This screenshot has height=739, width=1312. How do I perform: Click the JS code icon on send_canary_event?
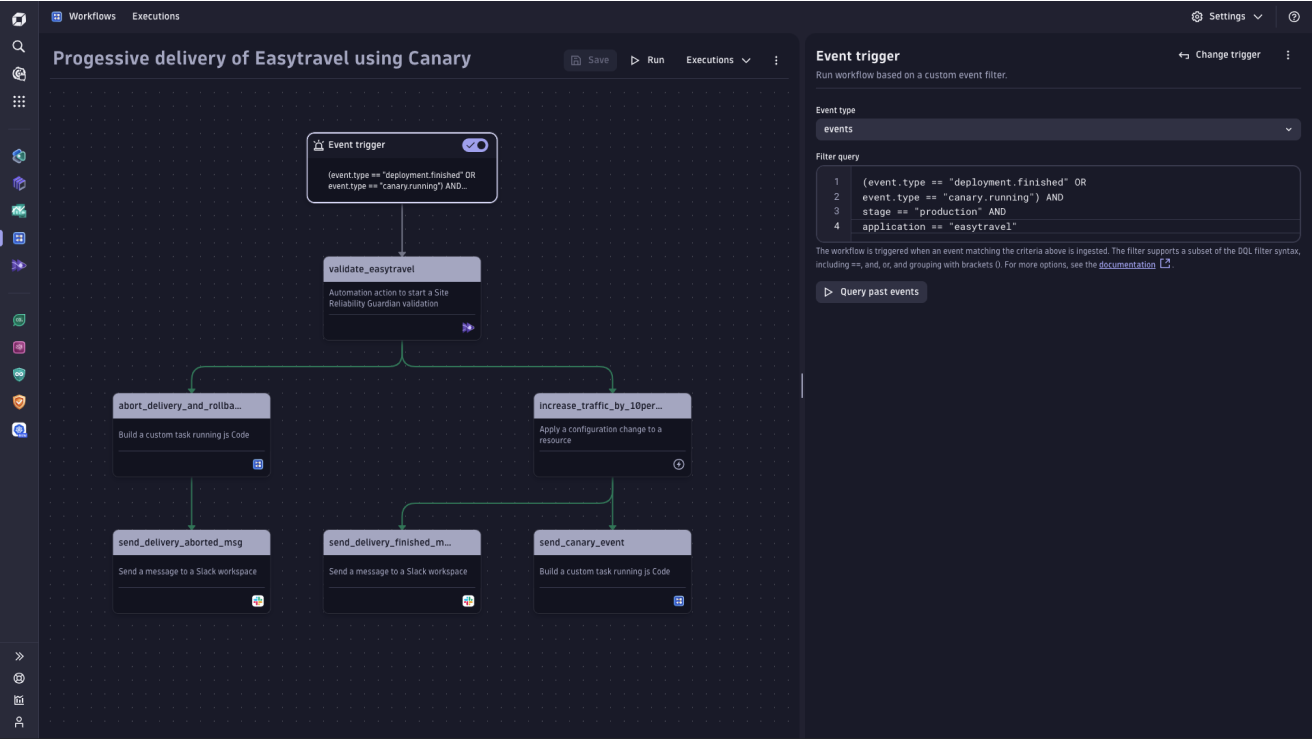[679, 601]
